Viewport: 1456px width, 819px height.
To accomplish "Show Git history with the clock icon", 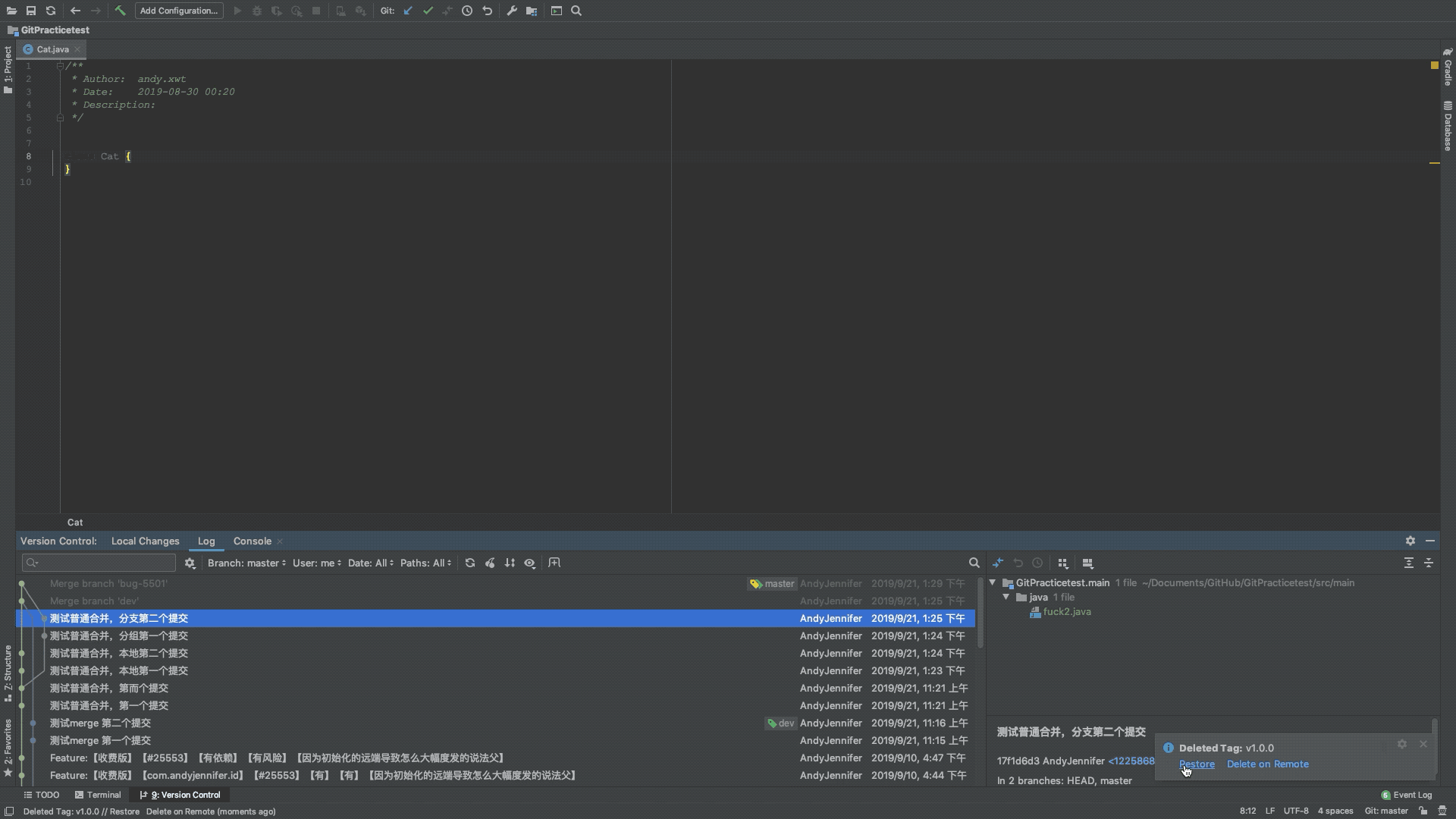I will coord(467,11).
